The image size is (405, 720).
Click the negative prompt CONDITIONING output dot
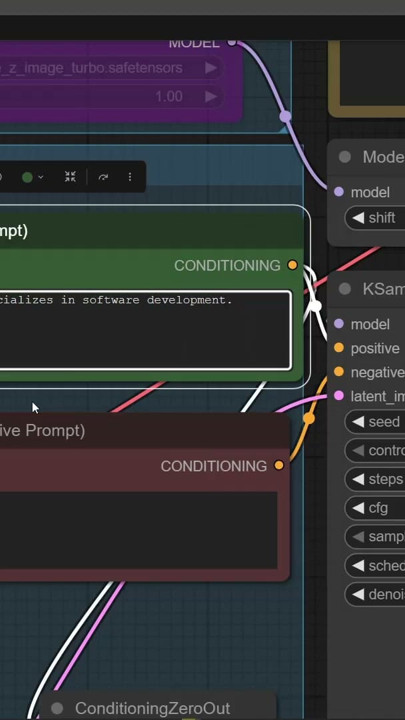[x=279, y=465]
